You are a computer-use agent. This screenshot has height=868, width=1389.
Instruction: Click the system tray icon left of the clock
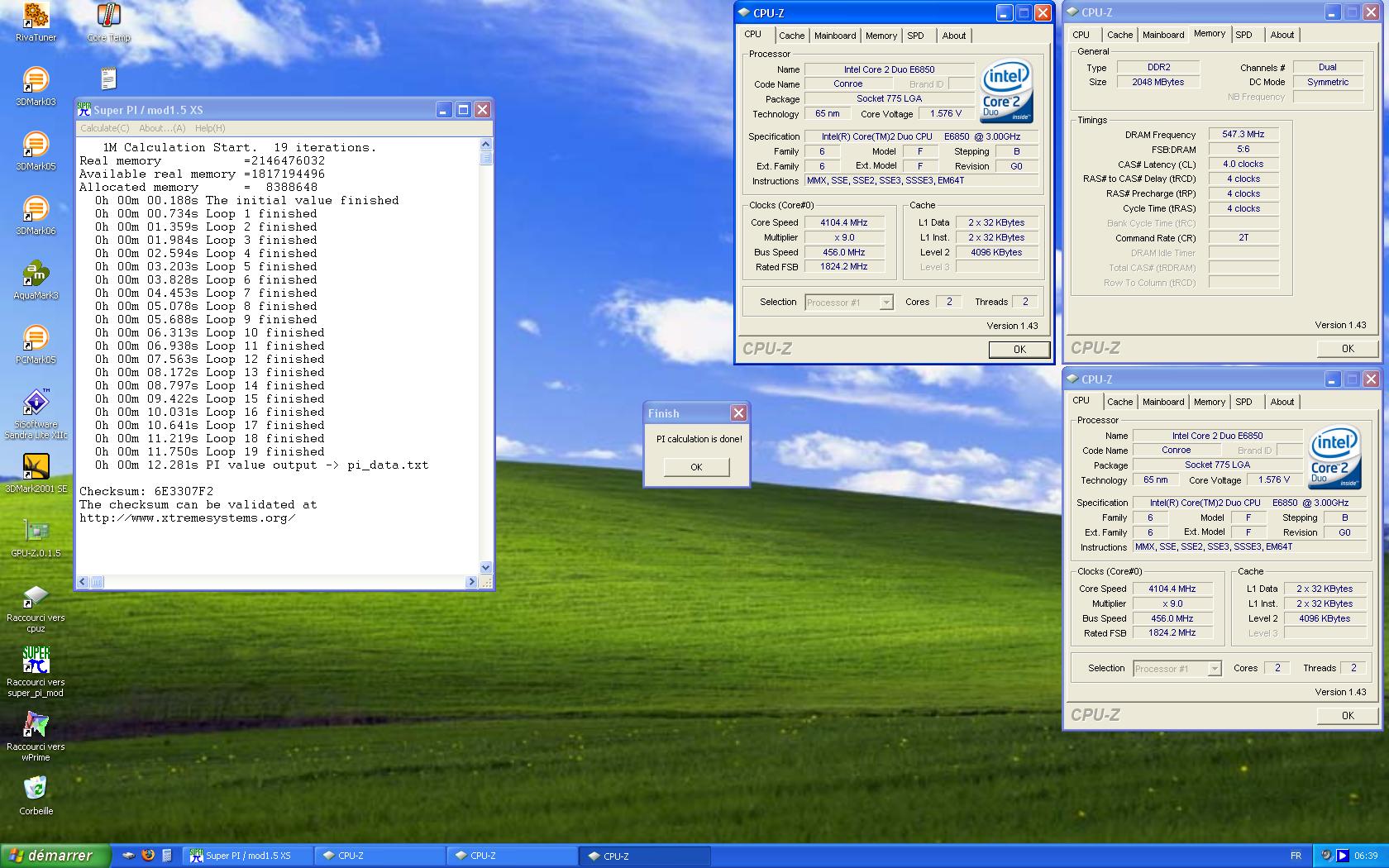coord(1342,856)
